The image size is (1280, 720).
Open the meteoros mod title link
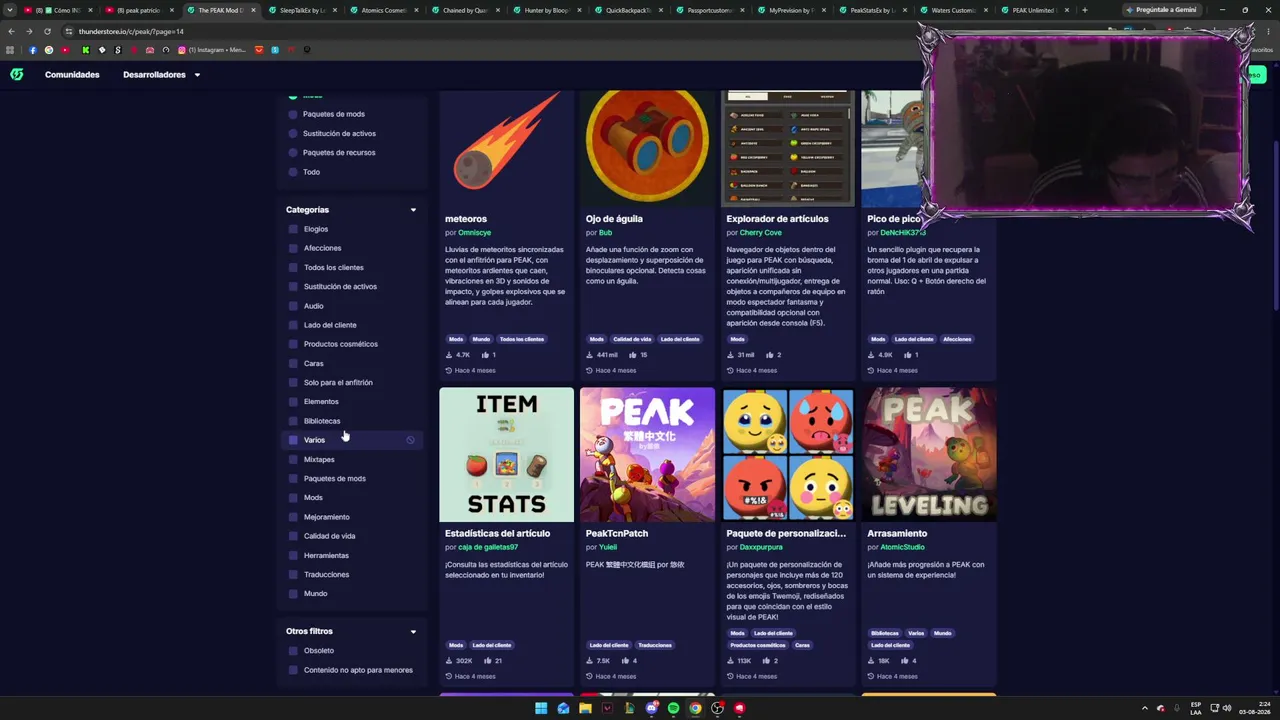(x=466, y=219)
